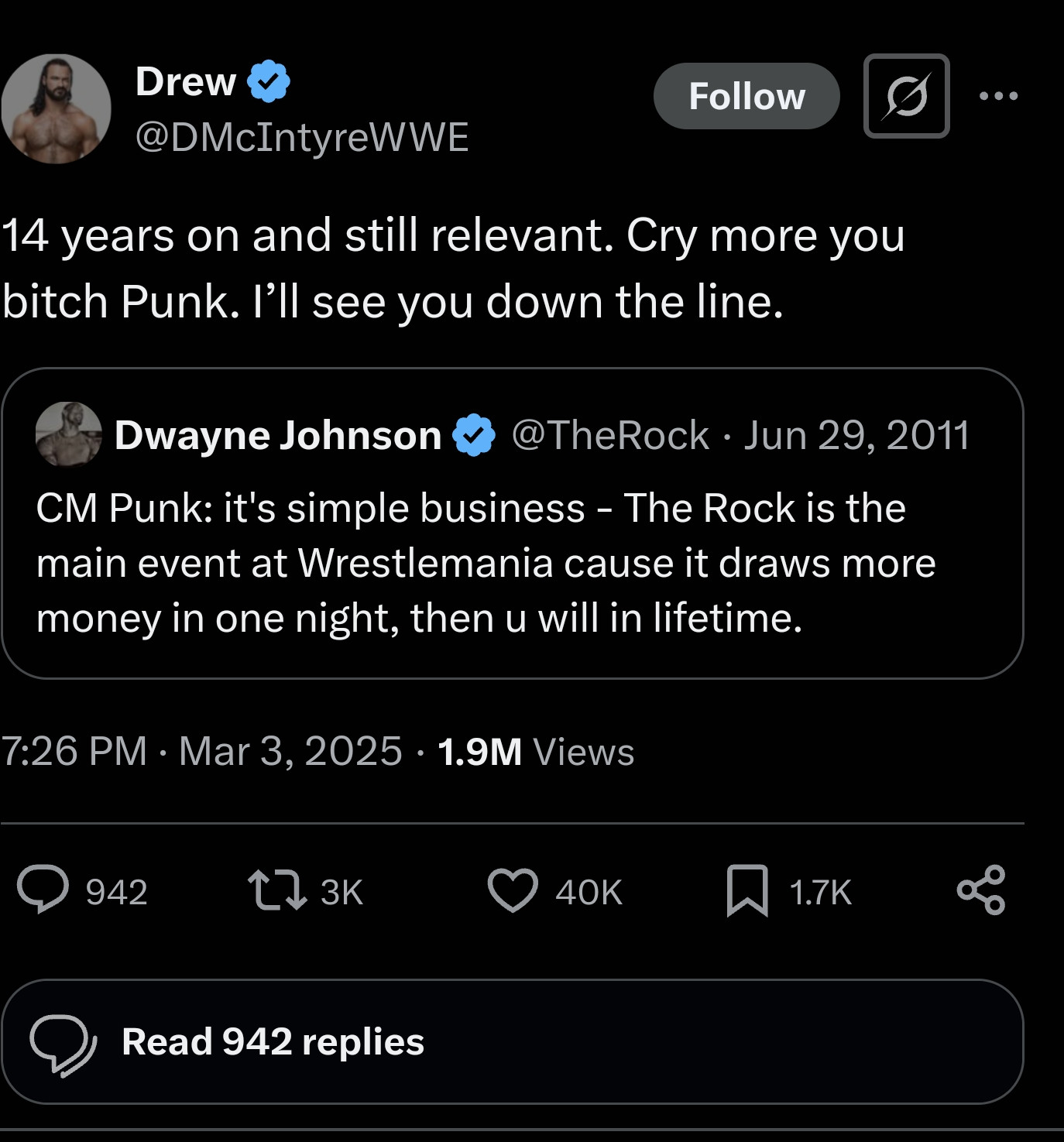Open the 7:26 PM Mar 3, 2025 timestamp
The image size is (1064, 1142).
[x=201, y=751]
